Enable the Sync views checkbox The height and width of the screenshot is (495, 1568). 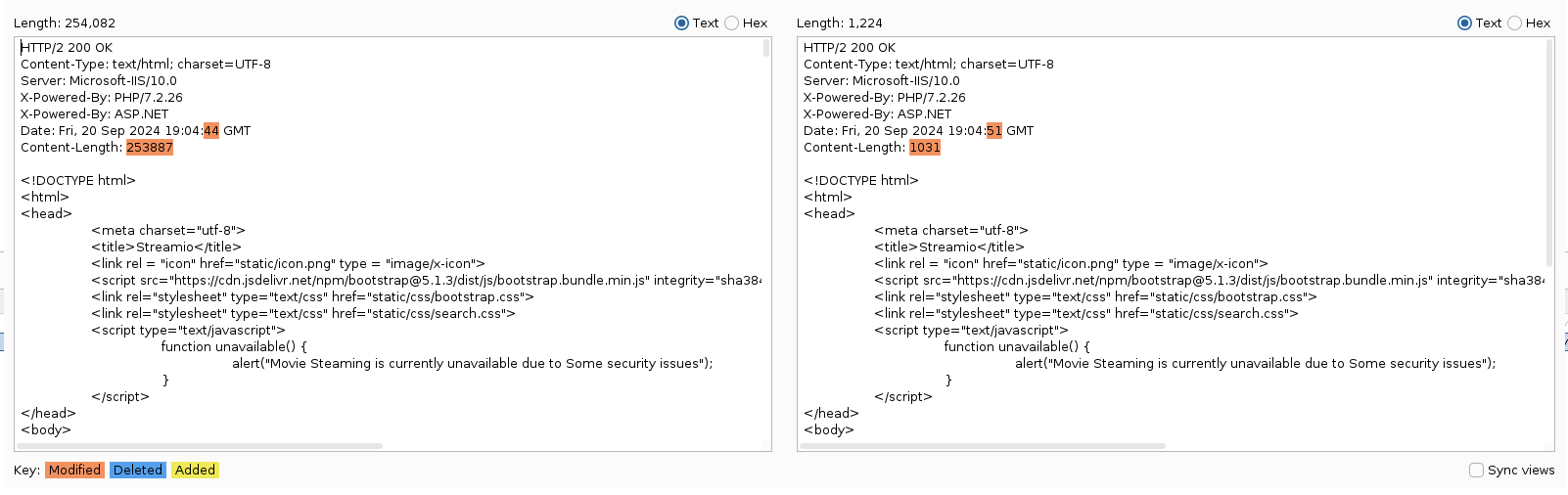point(1476,471)
